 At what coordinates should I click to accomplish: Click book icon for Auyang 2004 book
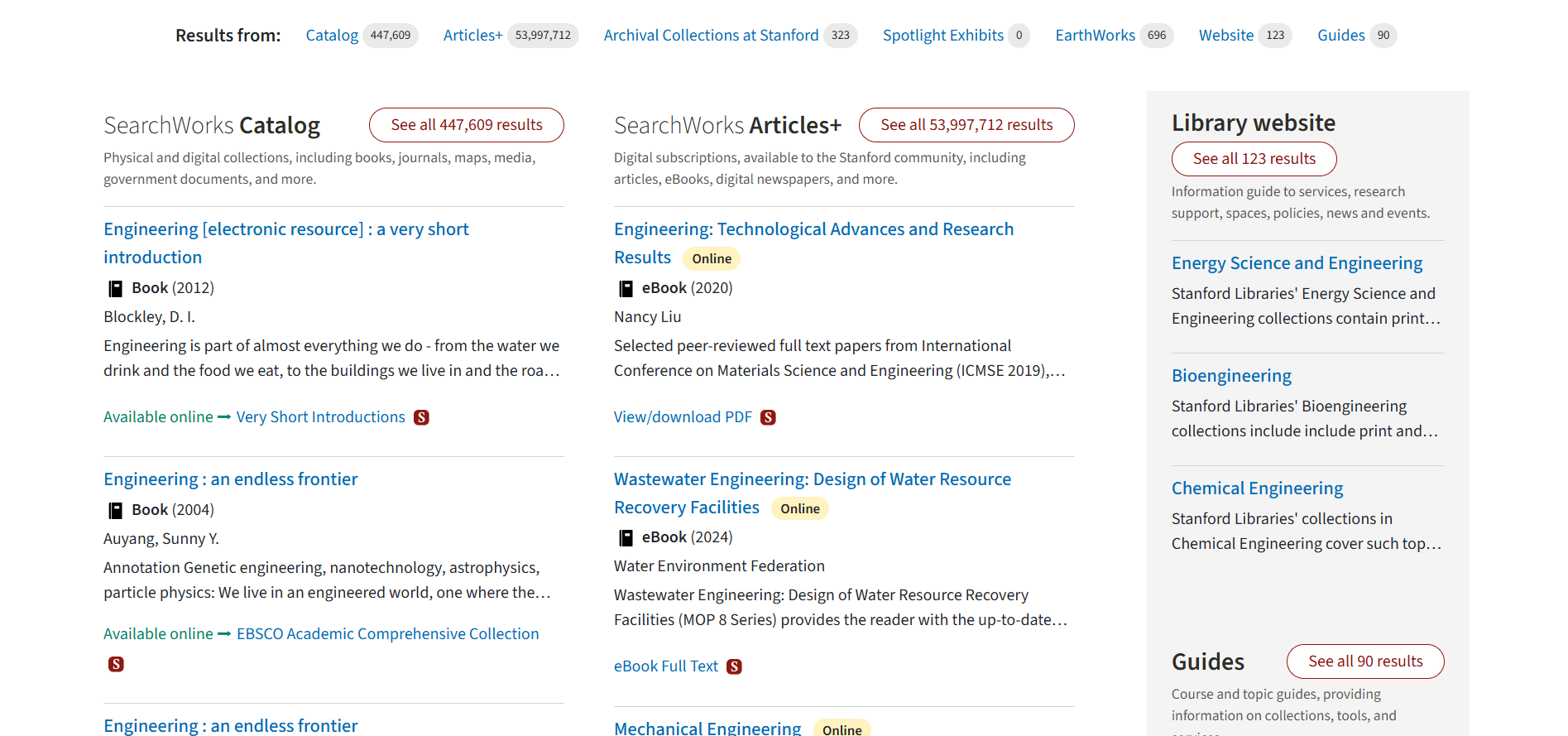point(116,510)
